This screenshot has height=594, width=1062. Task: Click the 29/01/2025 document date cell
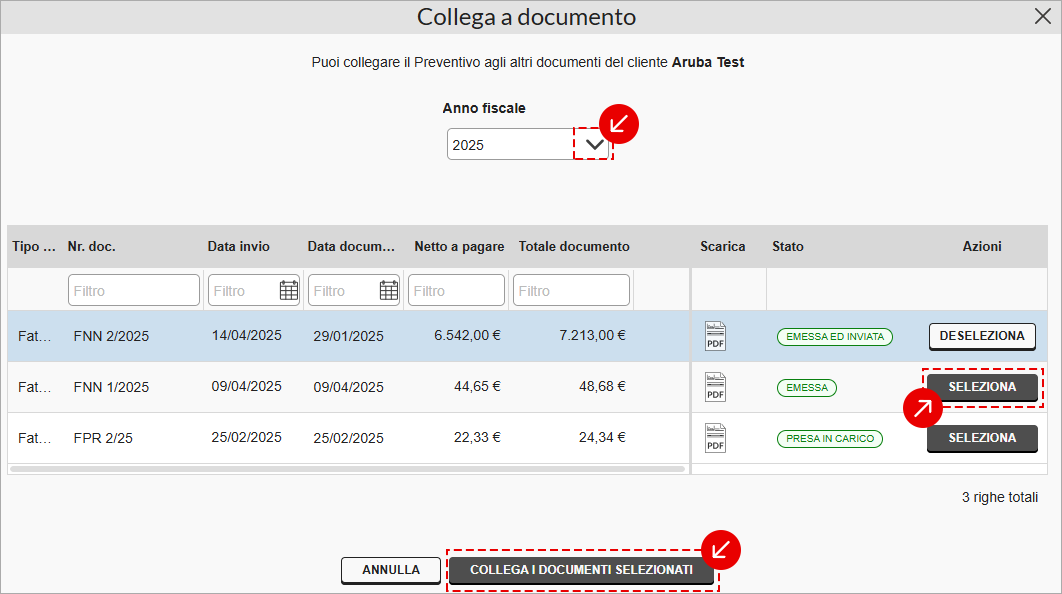(x=348, y=336)
